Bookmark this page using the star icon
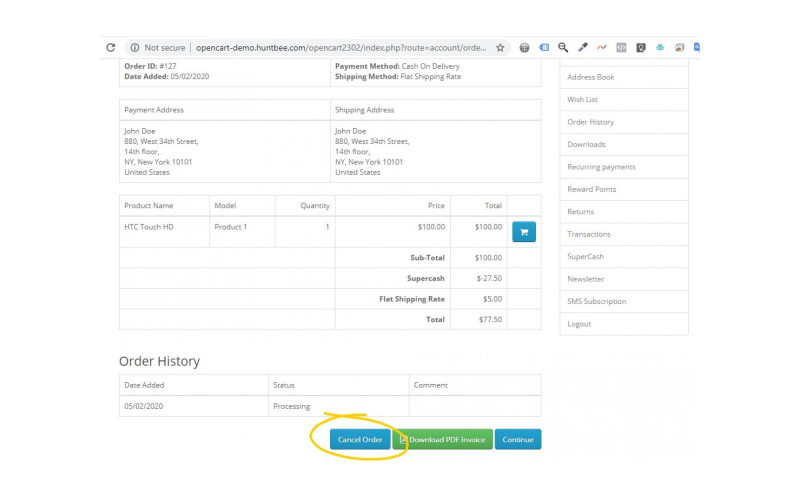This screenshot has height=500, width=800. coord(500,47)
